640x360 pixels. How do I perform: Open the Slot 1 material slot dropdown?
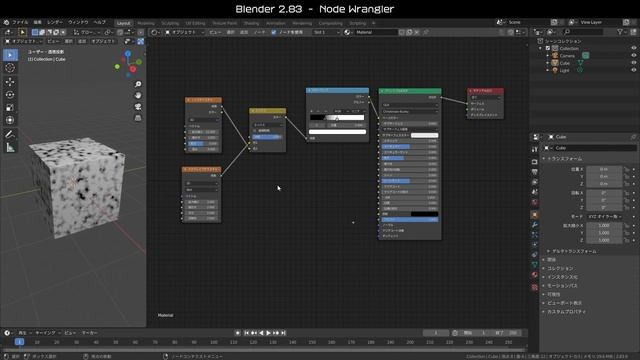[327, 32]
